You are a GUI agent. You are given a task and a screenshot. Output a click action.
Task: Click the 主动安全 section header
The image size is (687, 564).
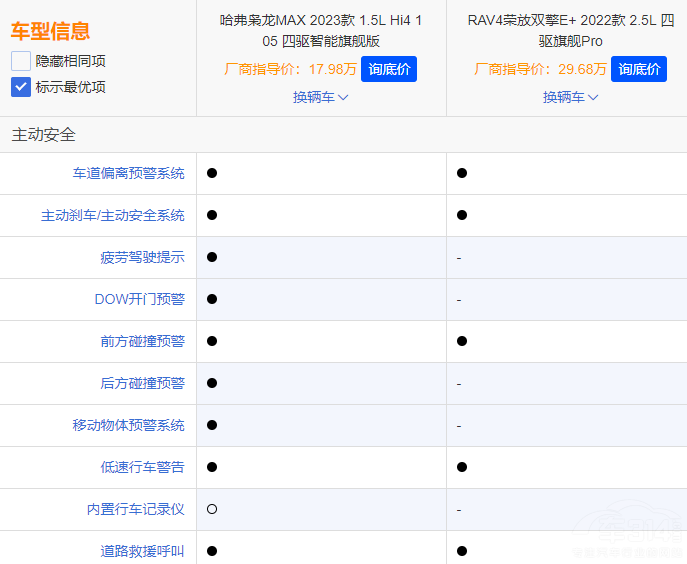(x=44, y=134)
